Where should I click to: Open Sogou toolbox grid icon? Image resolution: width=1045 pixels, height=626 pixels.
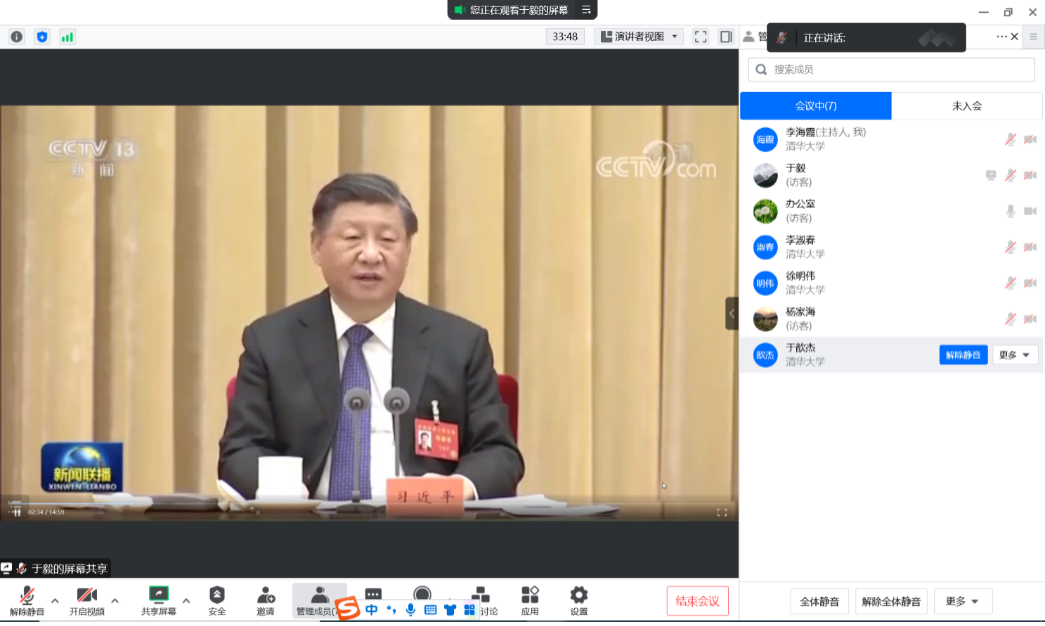click(469, 610)
